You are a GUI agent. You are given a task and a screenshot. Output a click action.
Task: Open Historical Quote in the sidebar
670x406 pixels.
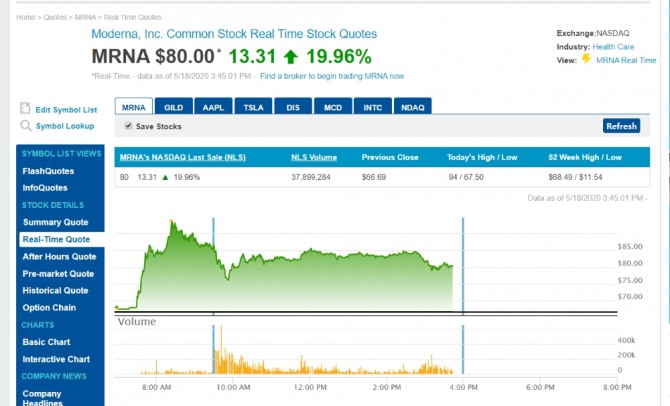[55, 291]
